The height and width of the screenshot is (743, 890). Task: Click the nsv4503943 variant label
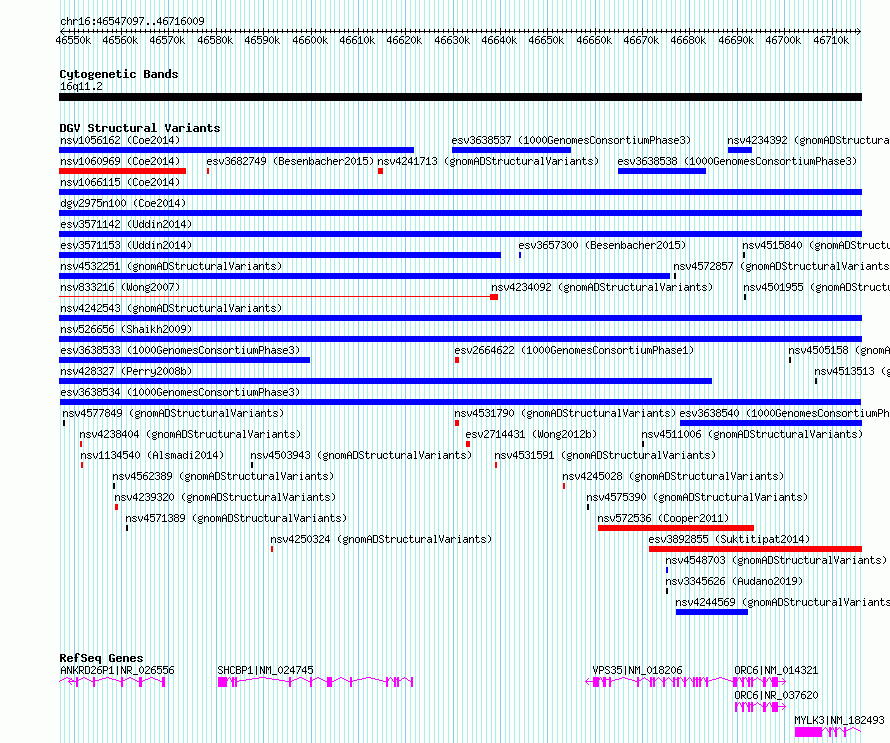click(361, 455)
